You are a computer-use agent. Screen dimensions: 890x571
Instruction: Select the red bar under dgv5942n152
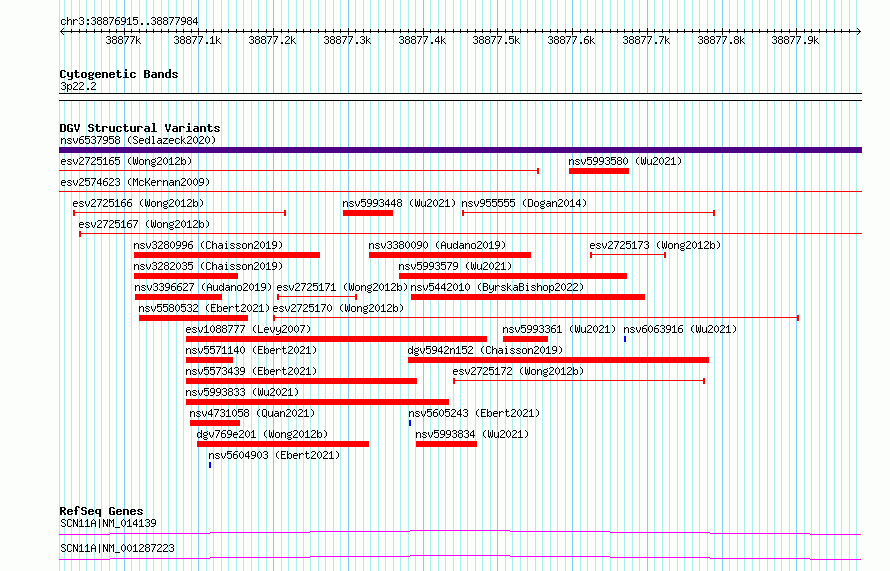(559, 360)
